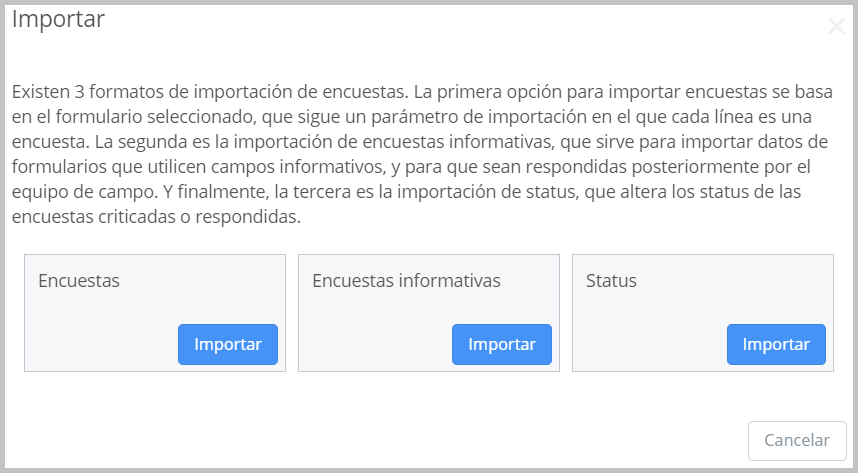Image resolution: width=858 pixels, height=473 pixels.
Task: Import using the Encuestas informativas option
Action: 502,344
